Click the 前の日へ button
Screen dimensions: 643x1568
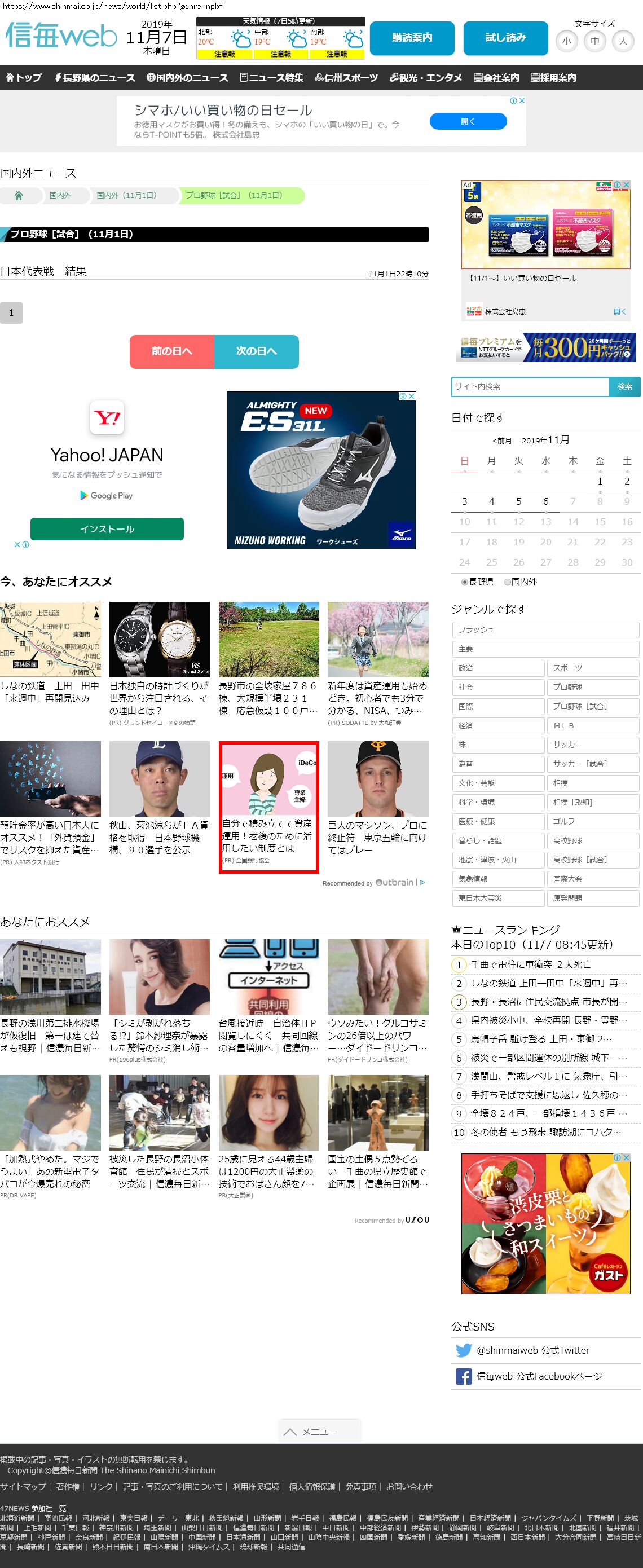point(171,351)
